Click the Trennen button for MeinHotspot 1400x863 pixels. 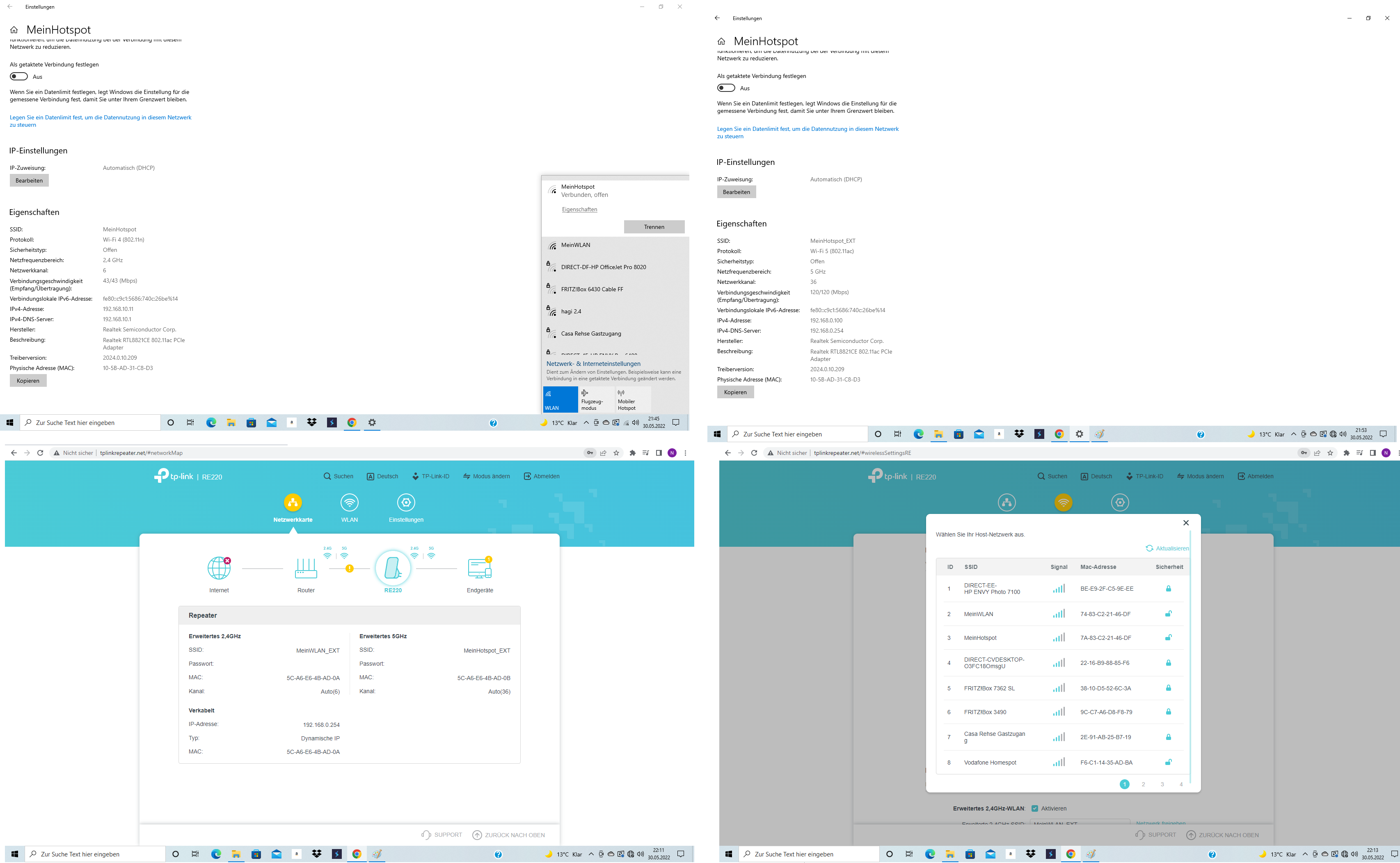[654, 227]
